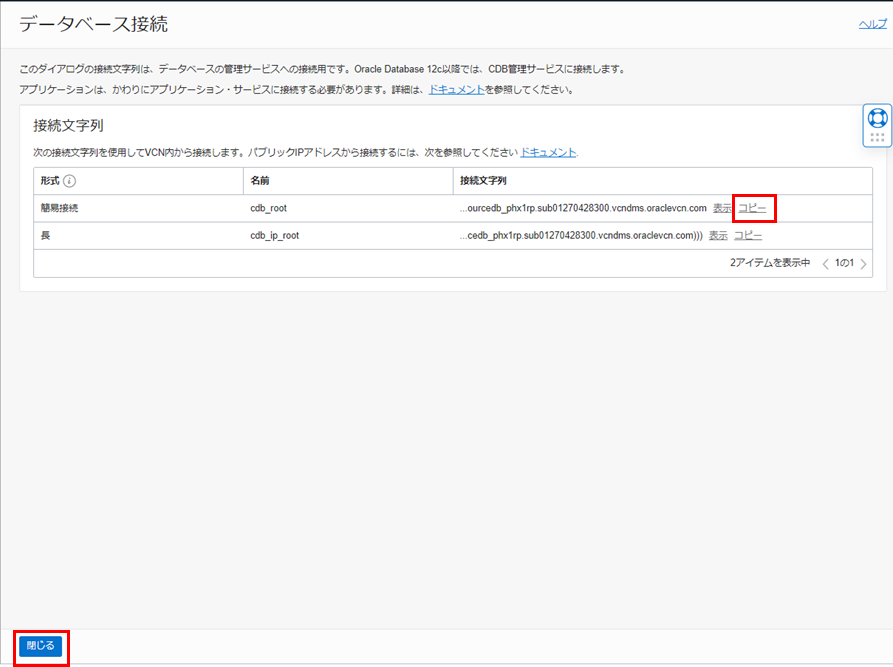Copy the cdb_root connection string
The width and height of the screenshot is (893, 667).
click(752, 208)
